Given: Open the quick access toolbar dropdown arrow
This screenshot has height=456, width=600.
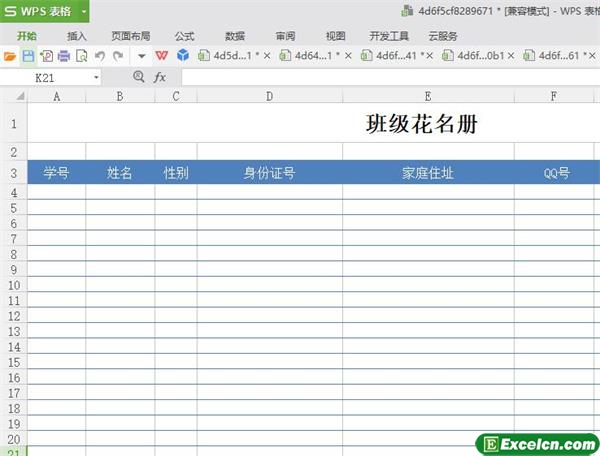Looking at the screenshot, I should tap(142, 57).
